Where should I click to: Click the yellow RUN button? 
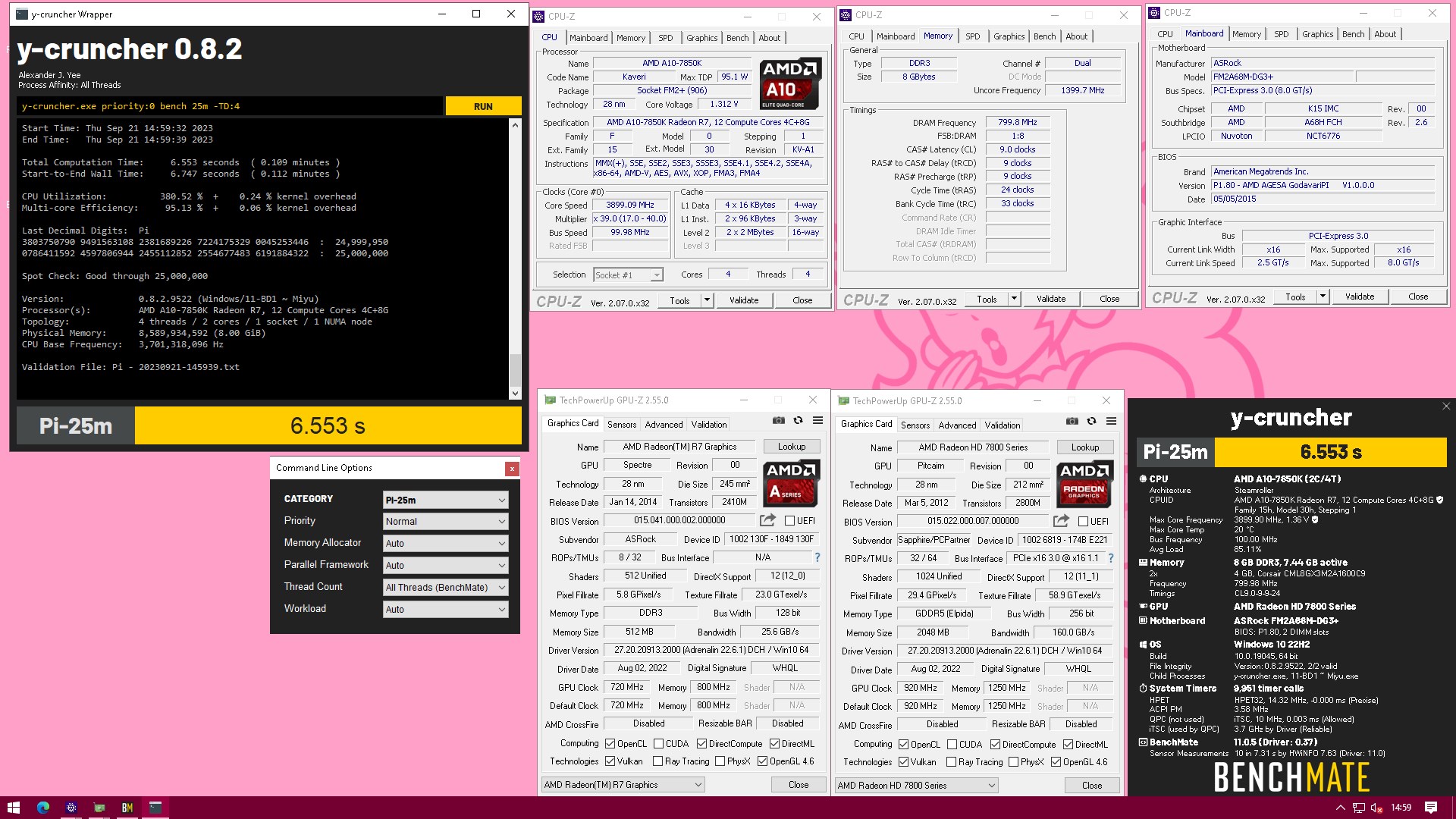483,106
